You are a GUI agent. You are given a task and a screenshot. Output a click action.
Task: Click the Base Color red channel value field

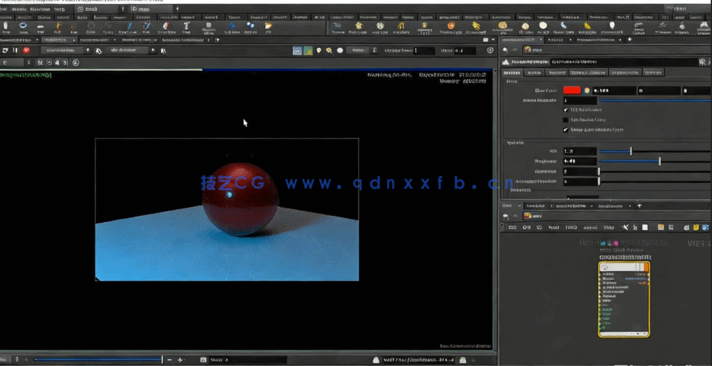pyautogui.click(x=614, y=90)
